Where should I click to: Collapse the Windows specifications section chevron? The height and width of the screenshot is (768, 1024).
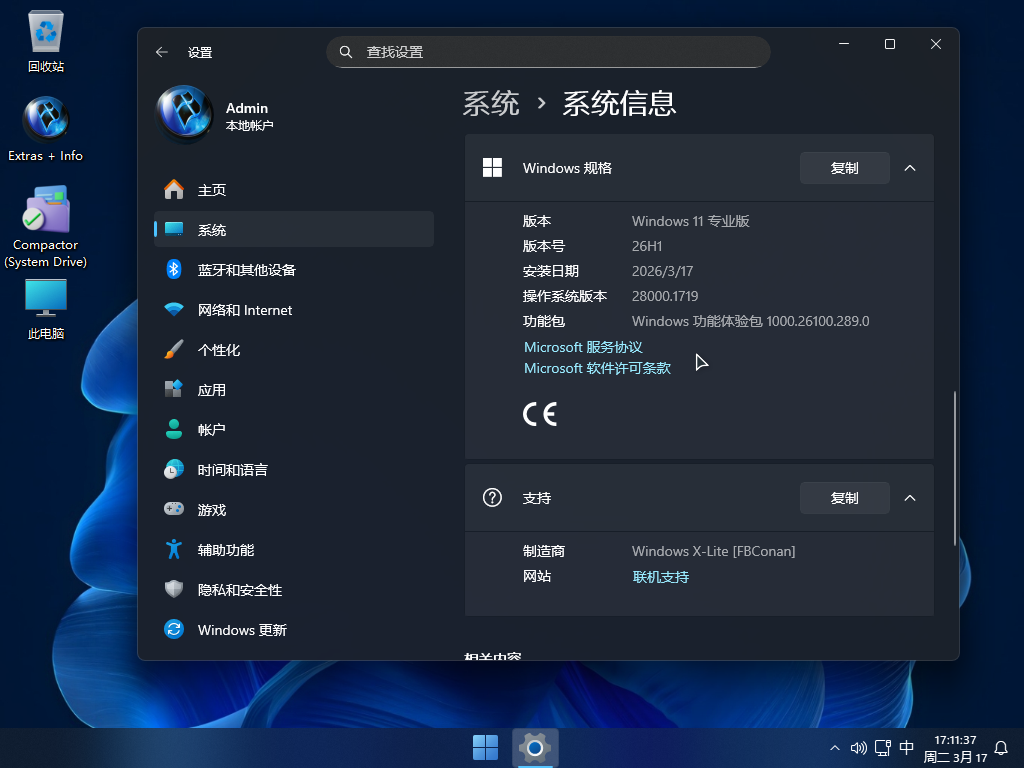(910, 168)
